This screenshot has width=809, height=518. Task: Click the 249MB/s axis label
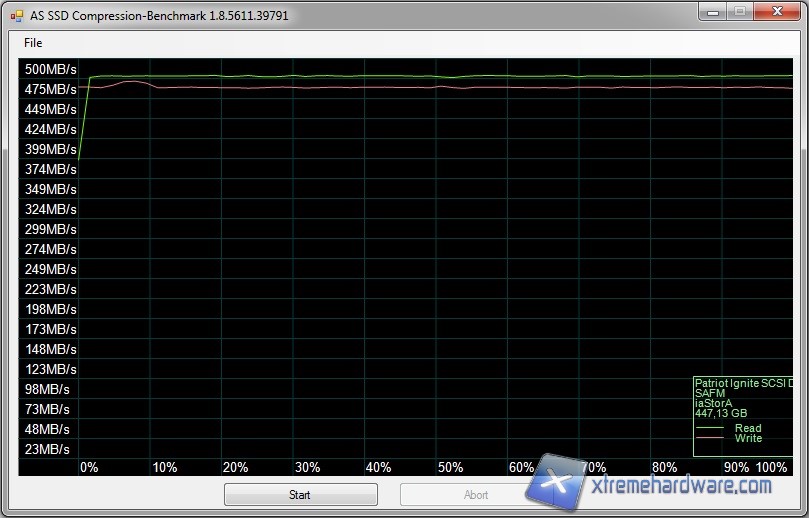pyautogui.click(x=50, y=269)
